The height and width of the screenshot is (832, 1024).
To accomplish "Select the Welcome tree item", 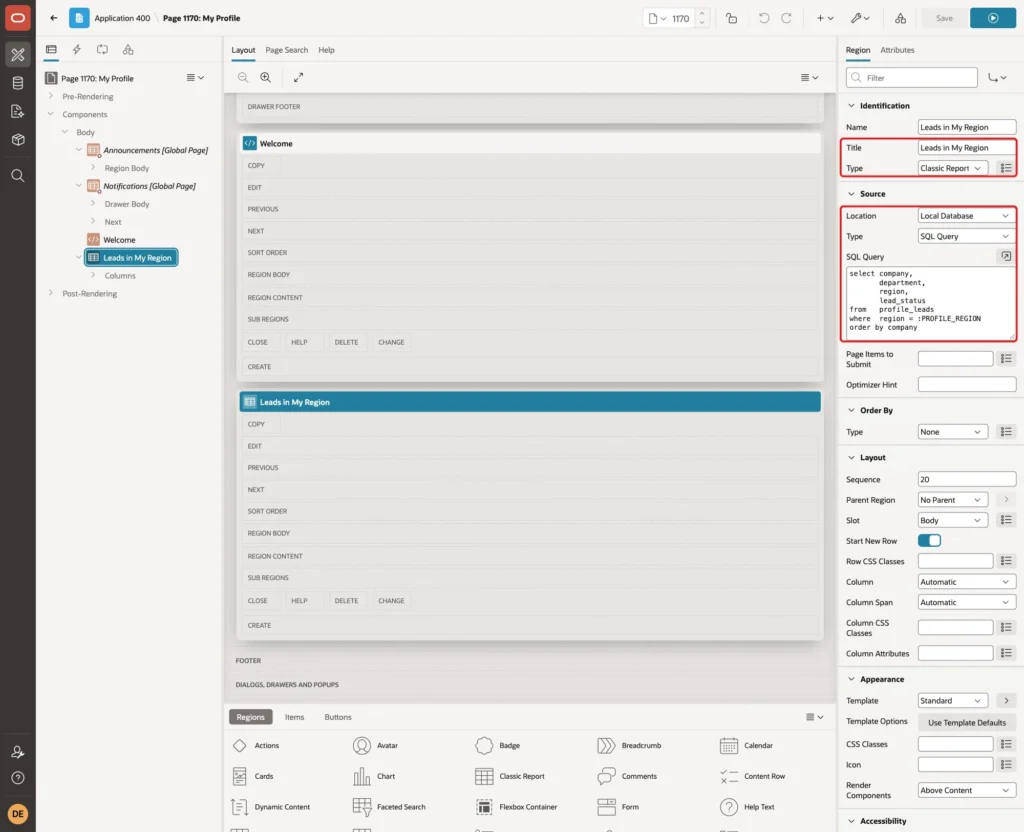I will (x=119, y=240).
